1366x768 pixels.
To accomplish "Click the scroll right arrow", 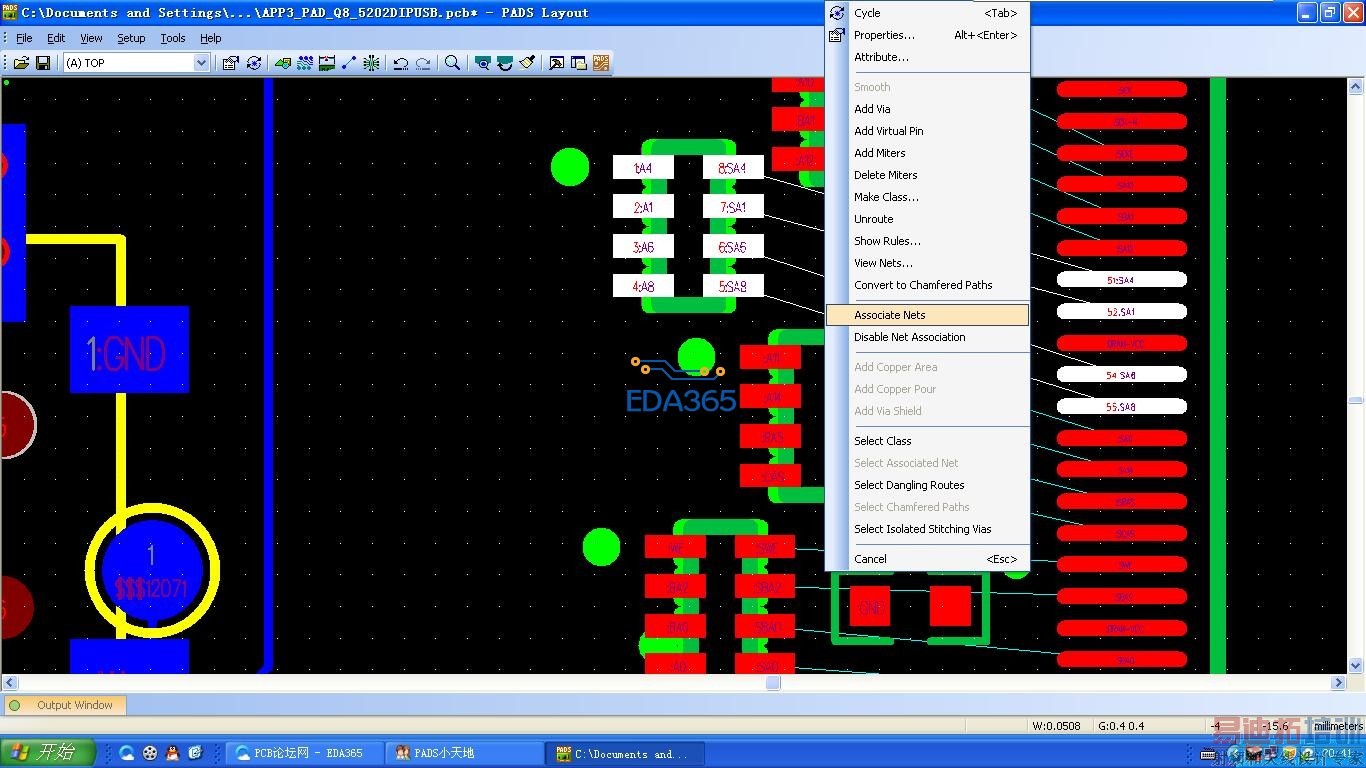I will (1339, 683).
